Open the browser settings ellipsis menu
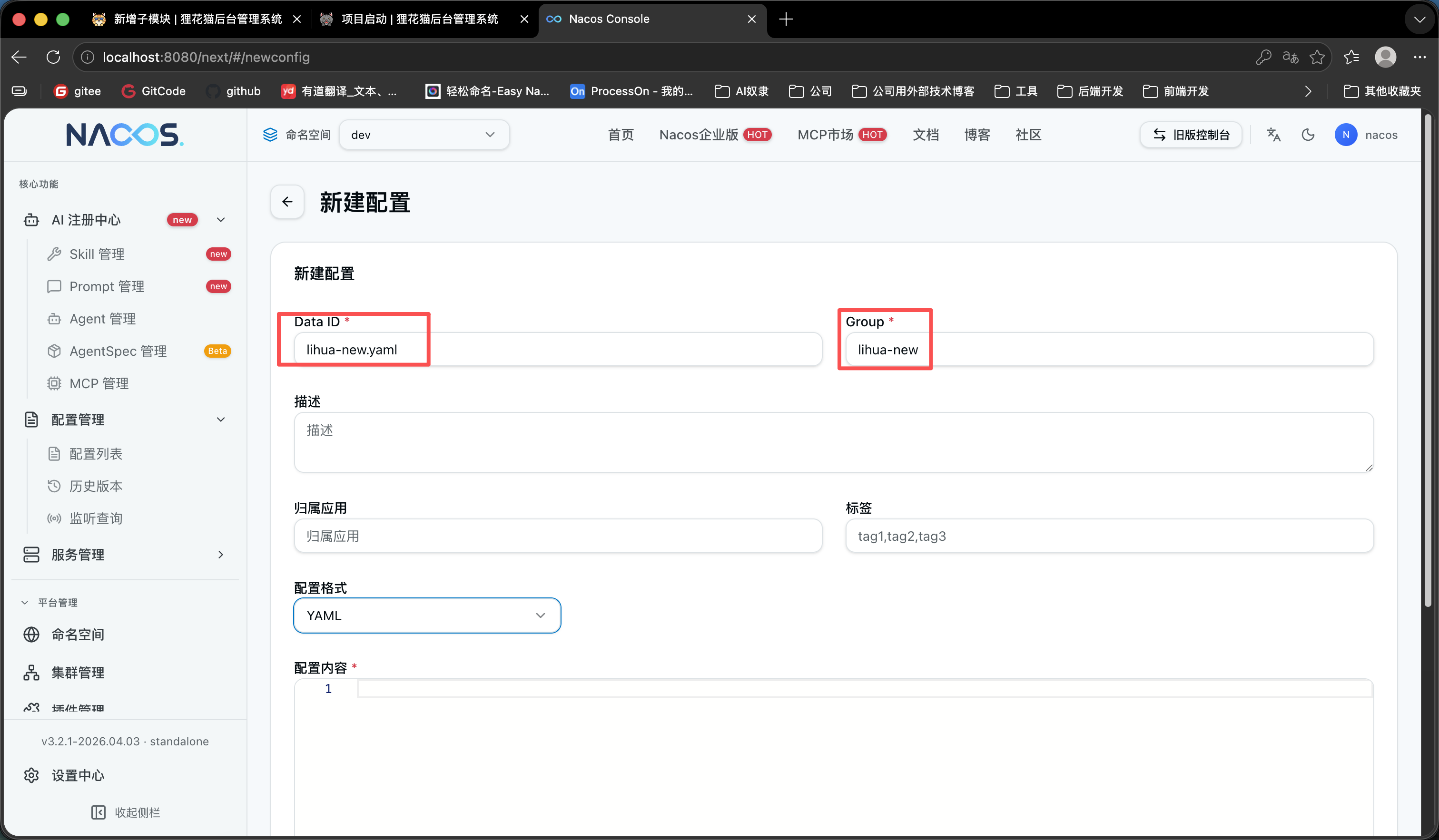 pyautogui.click(x=1419, y=57)
